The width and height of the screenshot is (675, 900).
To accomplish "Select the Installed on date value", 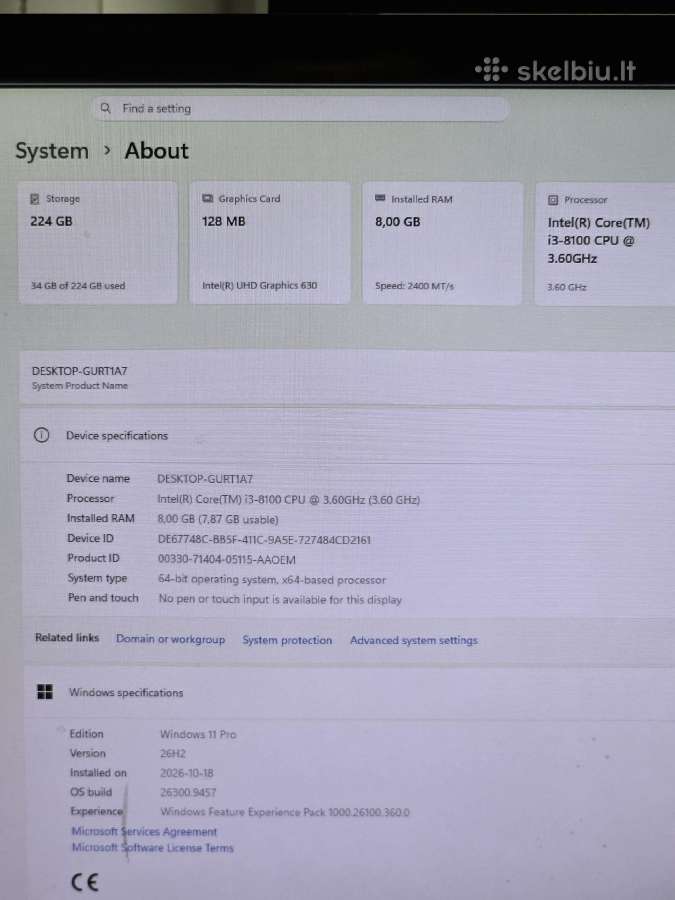I will click(187, 773).
